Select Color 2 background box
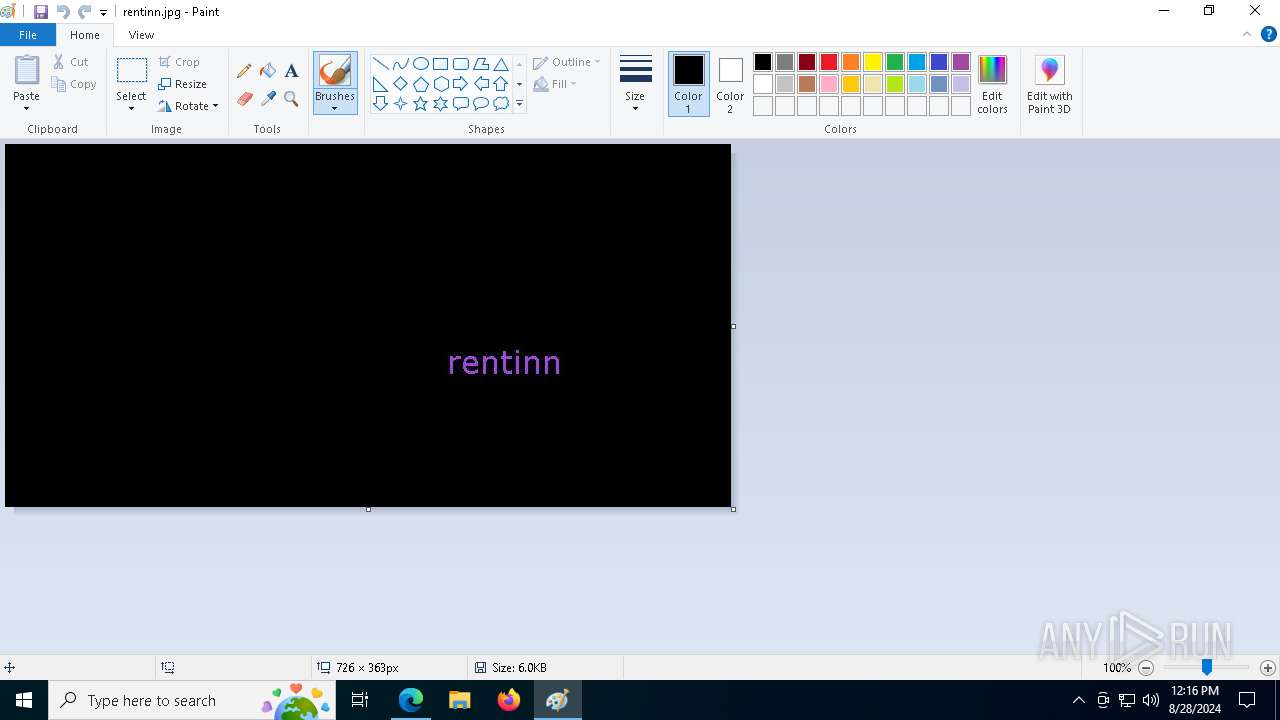This screenshot has height=720, width=1280. pos(730,84)
